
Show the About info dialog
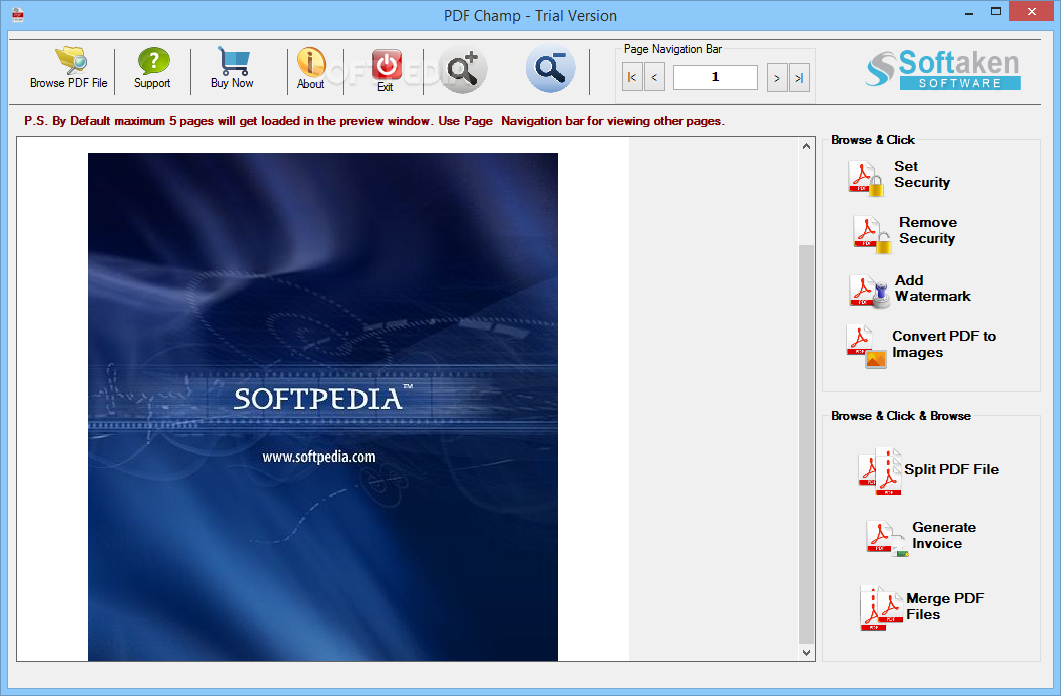coord(311,68)
